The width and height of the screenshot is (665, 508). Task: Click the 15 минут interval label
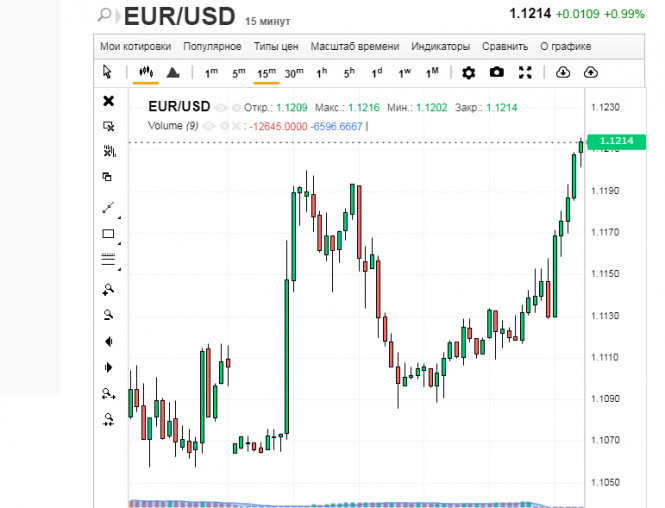(x=268, y=21)
